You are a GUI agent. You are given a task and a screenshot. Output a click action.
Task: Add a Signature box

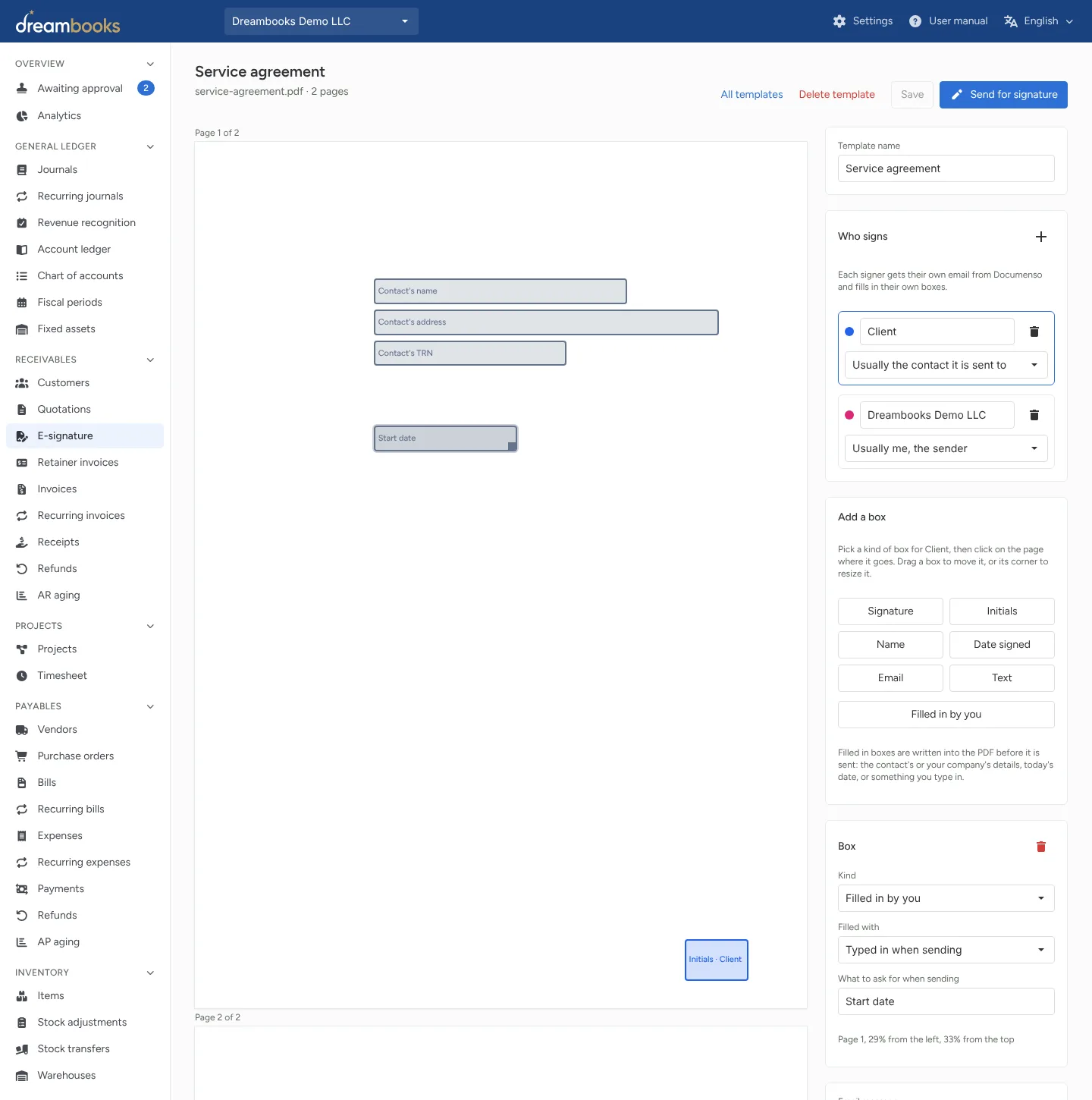(890, 611)
